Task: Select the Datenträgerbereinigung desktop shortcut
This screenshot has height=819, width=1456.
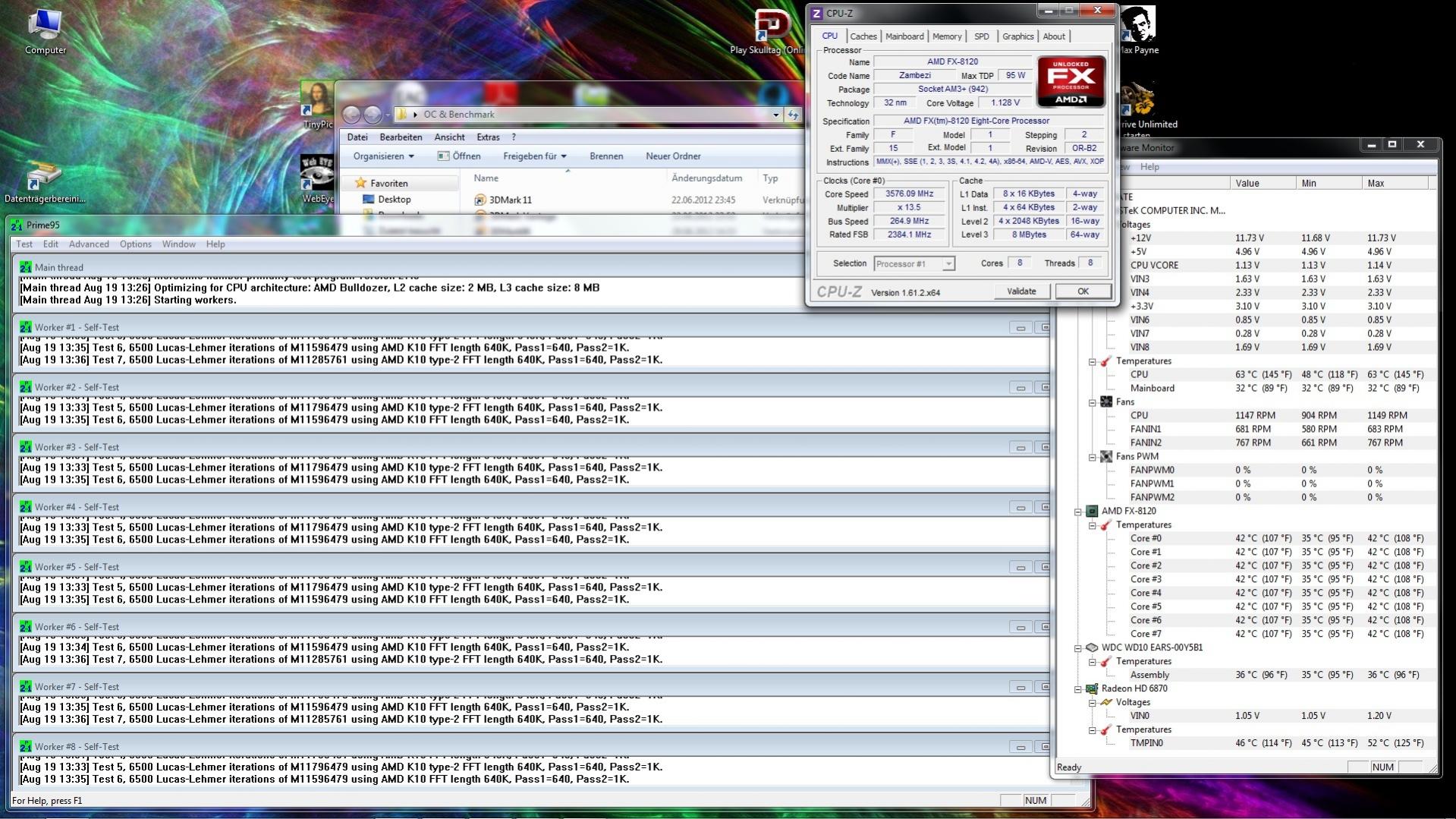Action: [x=44, y=182]
